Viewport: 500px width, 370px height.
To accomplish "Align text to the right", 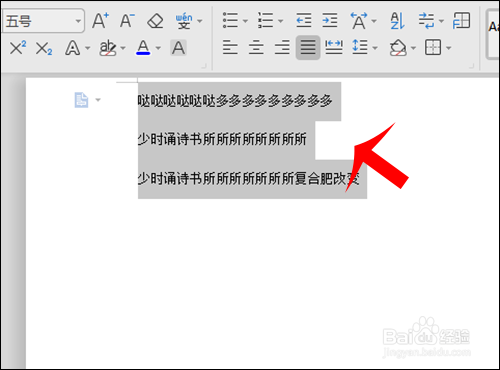I will coord(282,47).
